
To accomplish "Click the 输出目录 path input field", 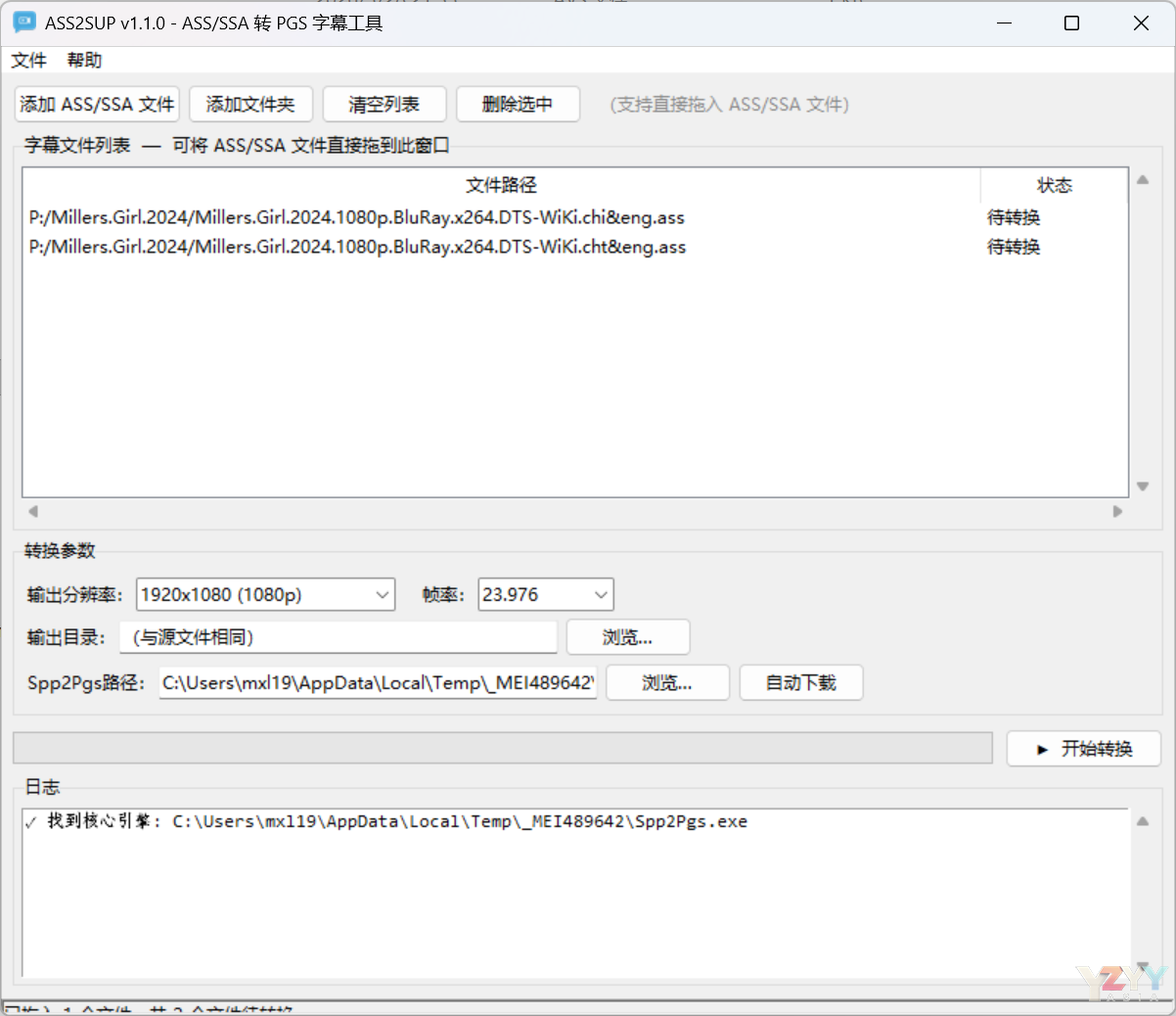I will click(338, 638).
